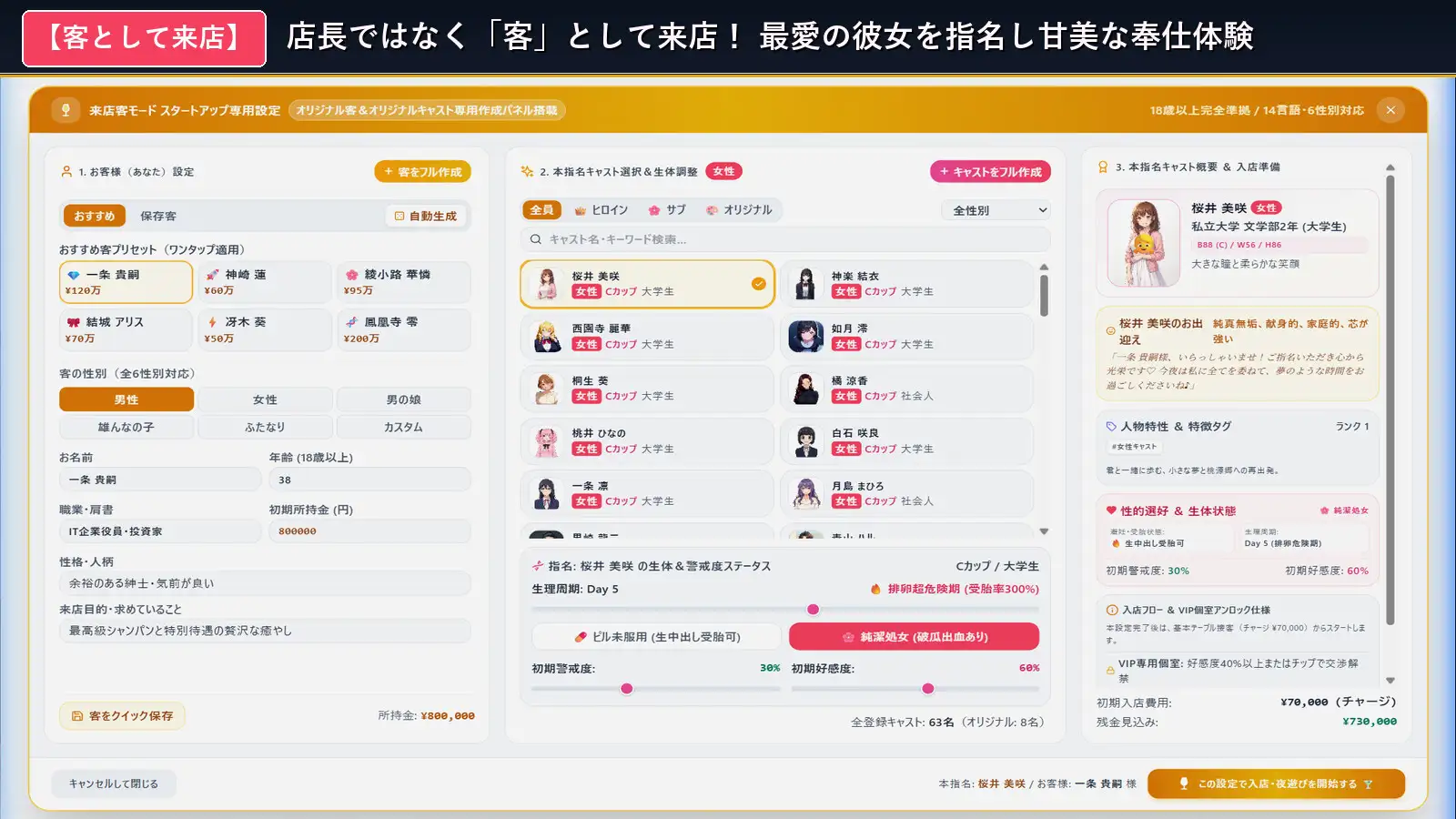Click the info icon next to 入店フロー heading
1456x819 pixels.
pos(1111,610)
